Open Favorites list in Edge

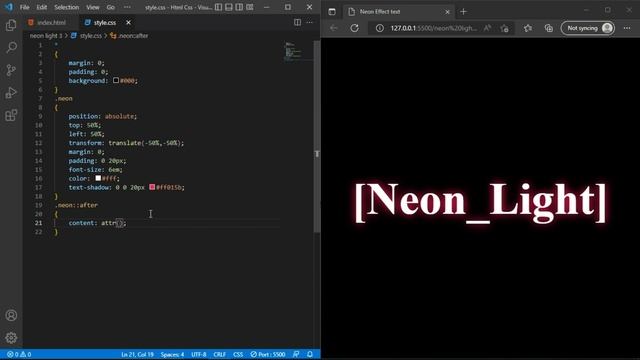(x=528, y=28)
